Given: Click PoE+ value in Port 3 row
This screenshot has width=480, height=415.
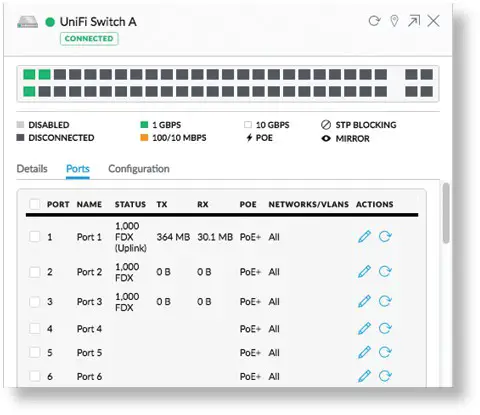Looking at the screenshot, I should pos(250,302).
